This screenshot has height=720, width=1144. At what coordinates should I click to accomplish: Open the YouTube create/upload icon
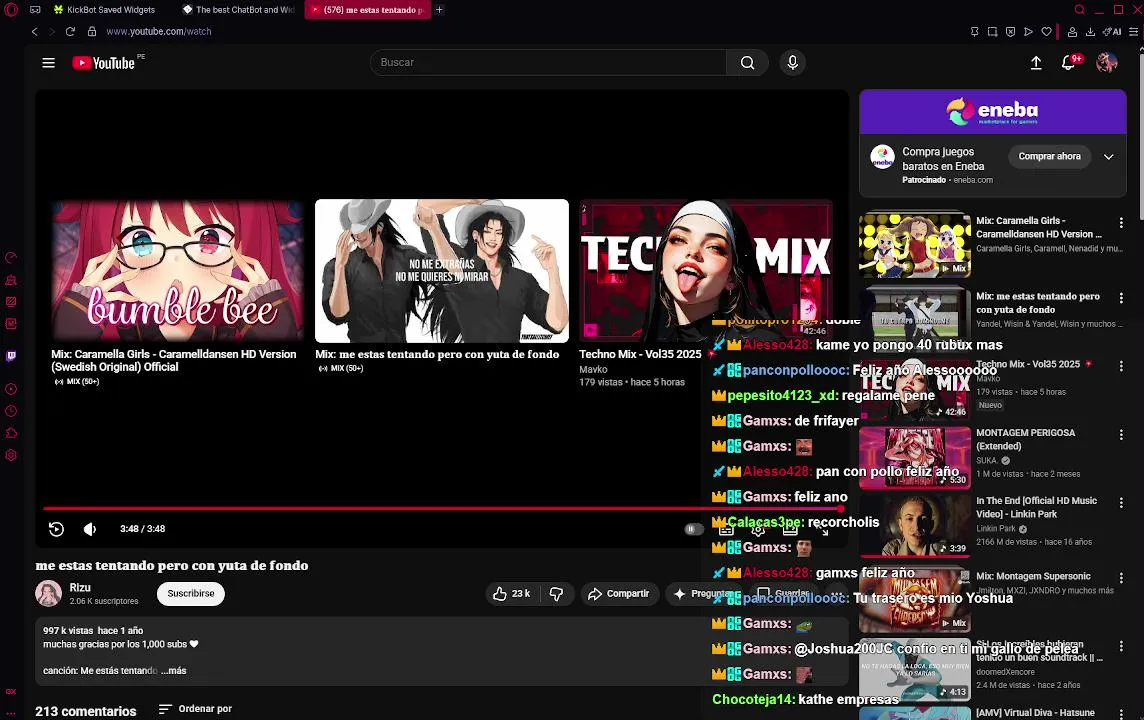pyautogui.click(x=1036, y=63)
